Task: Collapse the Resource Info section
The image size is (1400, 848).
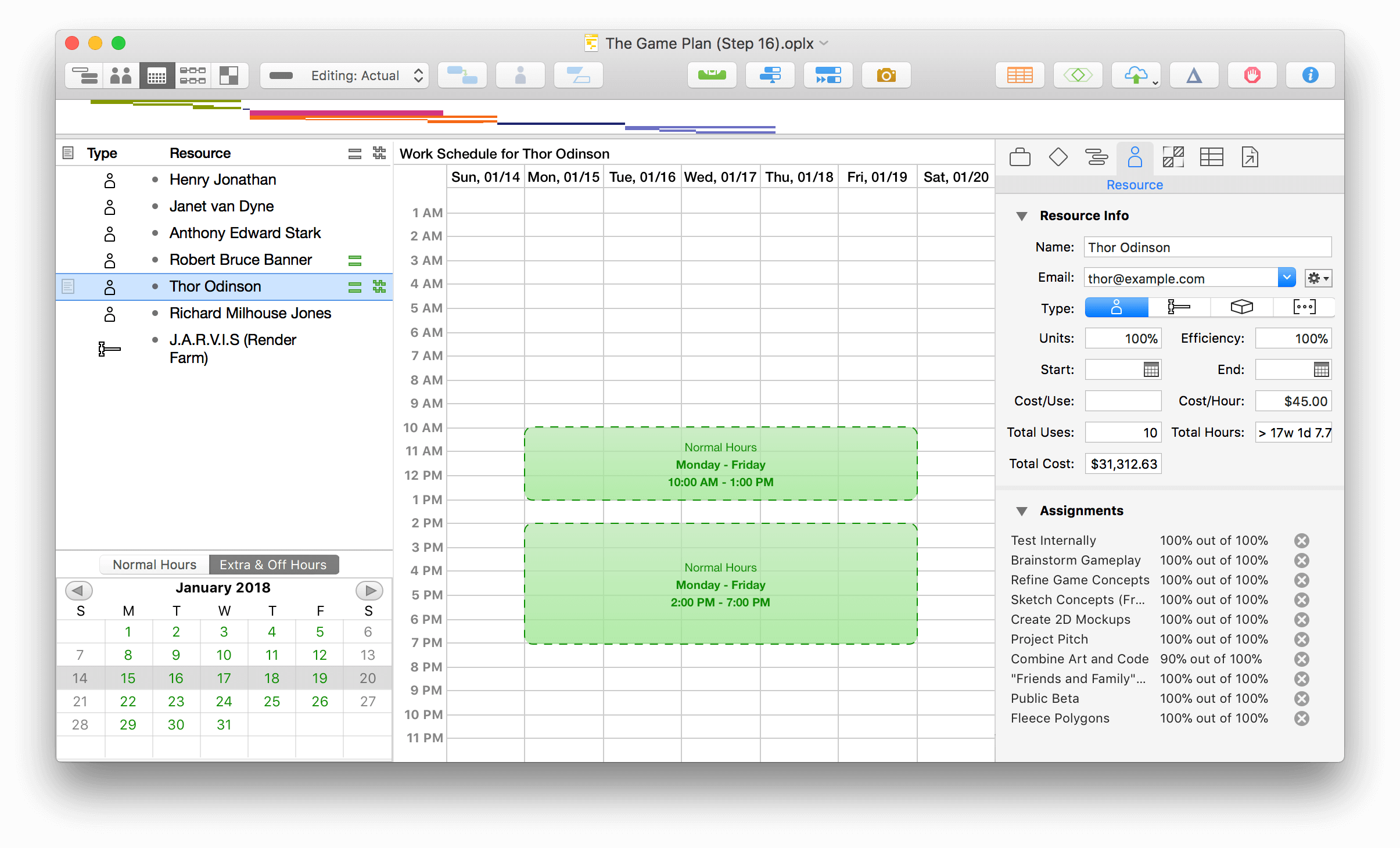Action: pos(1022,216)
